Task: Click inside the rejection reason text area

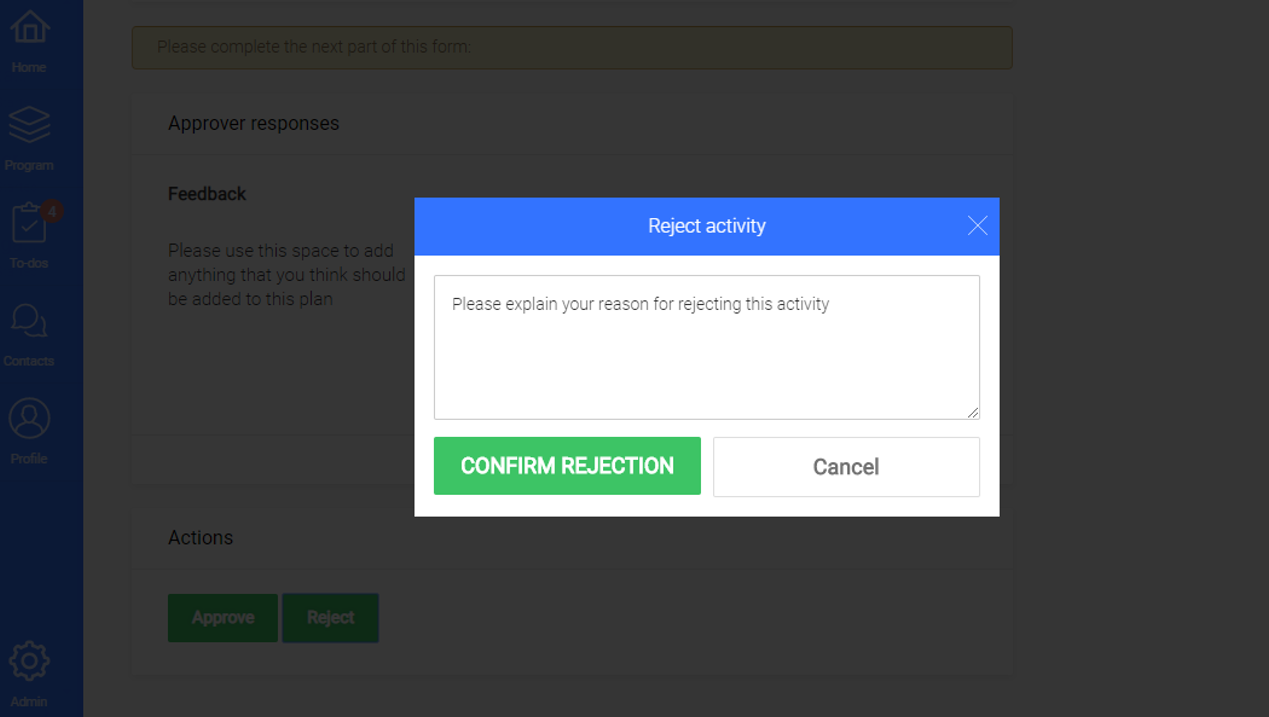Action: [x=706, y=345]
